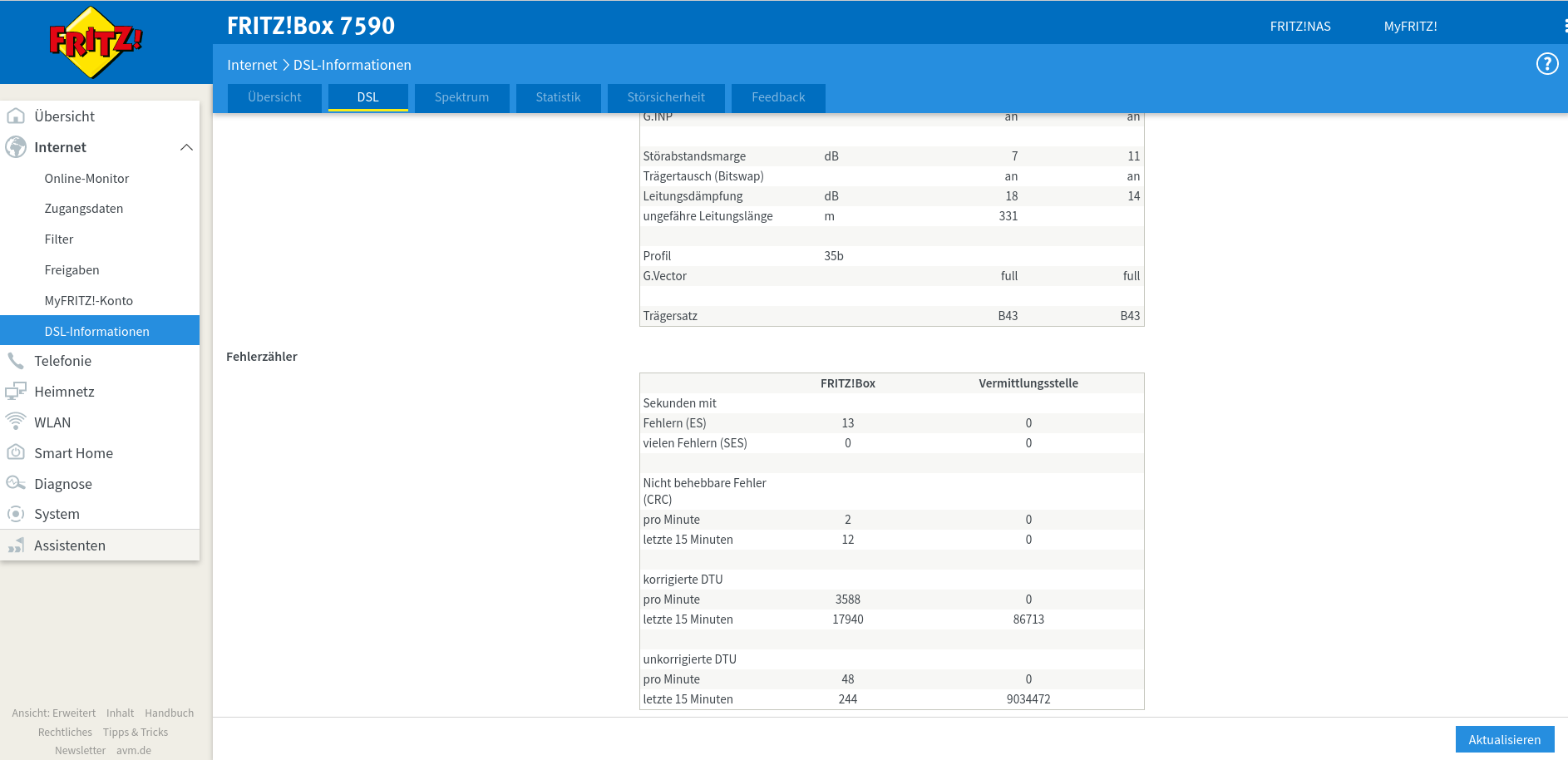Screen dimensions: 1568x760
Task: Click the Assistenten icon
Action: pos(16,545)
